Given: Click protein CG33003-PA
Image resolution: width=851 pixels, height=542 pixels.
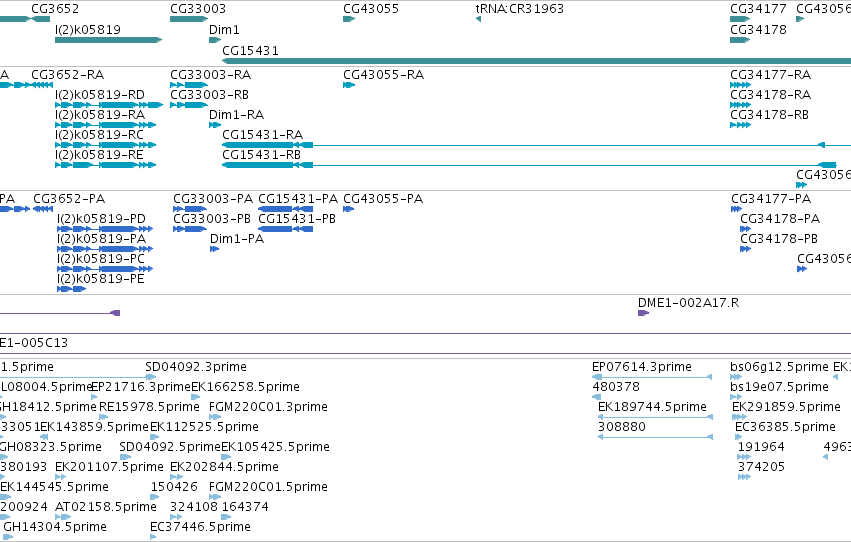Looking at the screenshot, I should [x=190, y=209].
